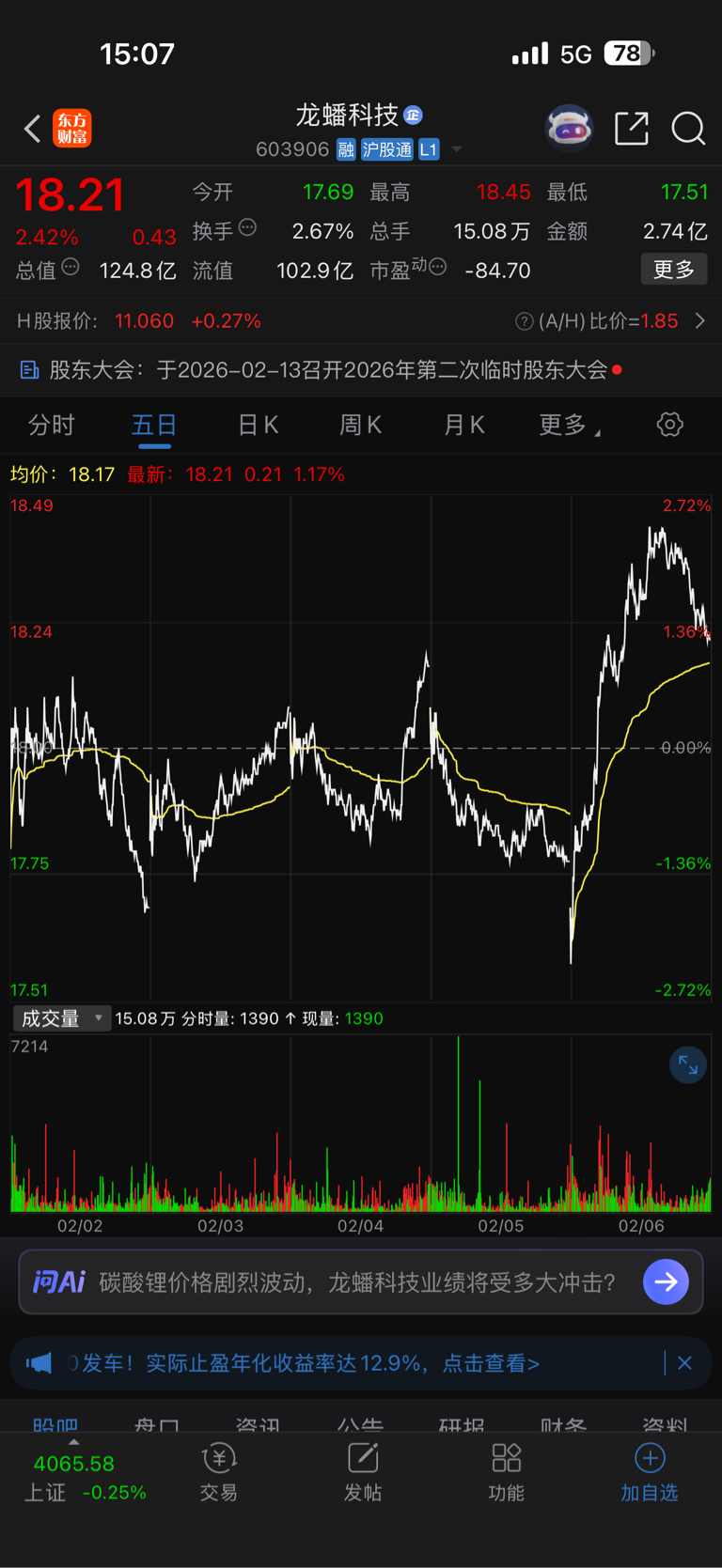
Task: Tap the L1 quote level tag
Action: [429, 149]
